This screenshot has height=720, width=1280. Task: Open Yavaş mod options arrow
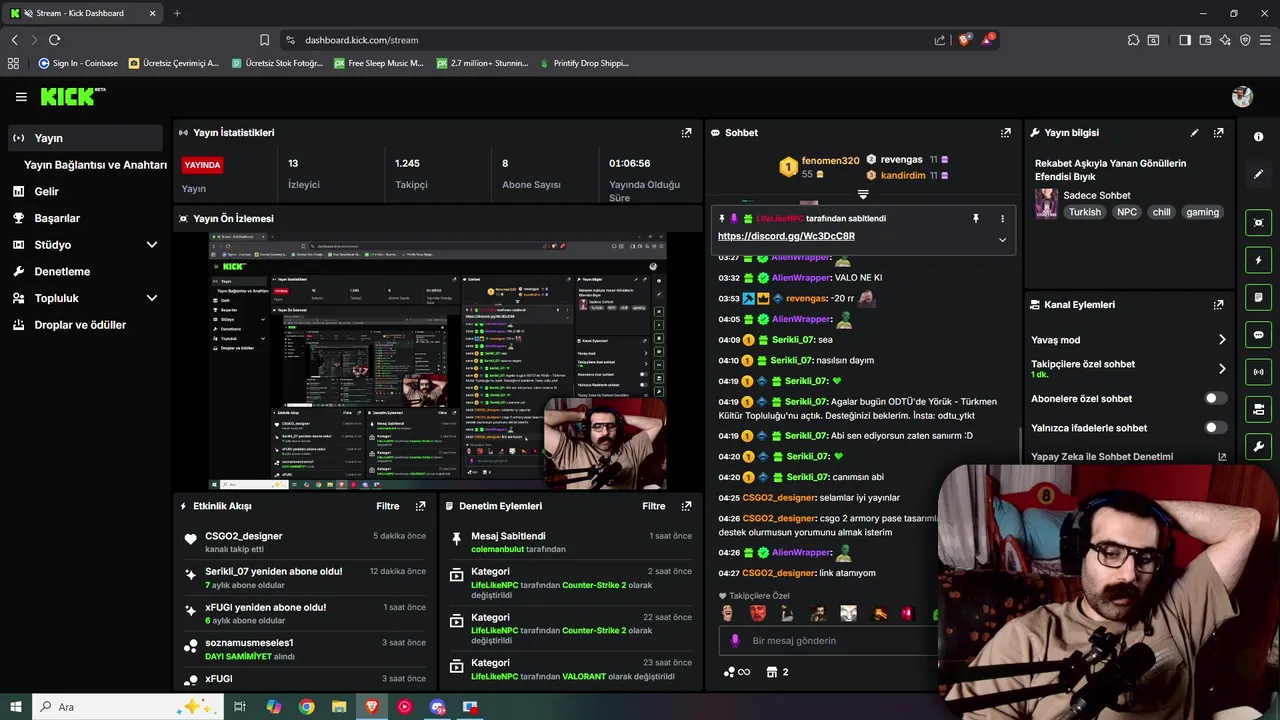click(x=1221, y=340)
